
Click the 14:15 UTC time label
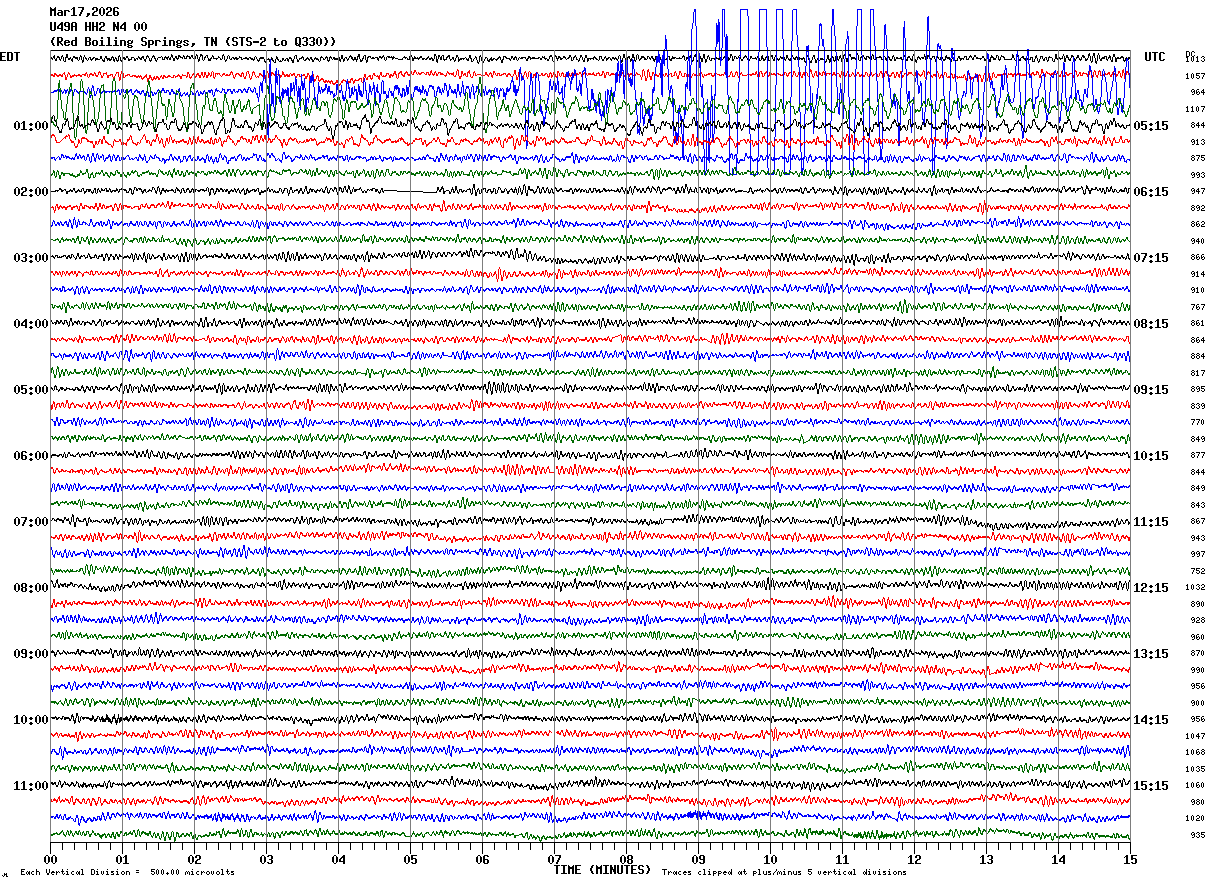(x=1151, y=720)
